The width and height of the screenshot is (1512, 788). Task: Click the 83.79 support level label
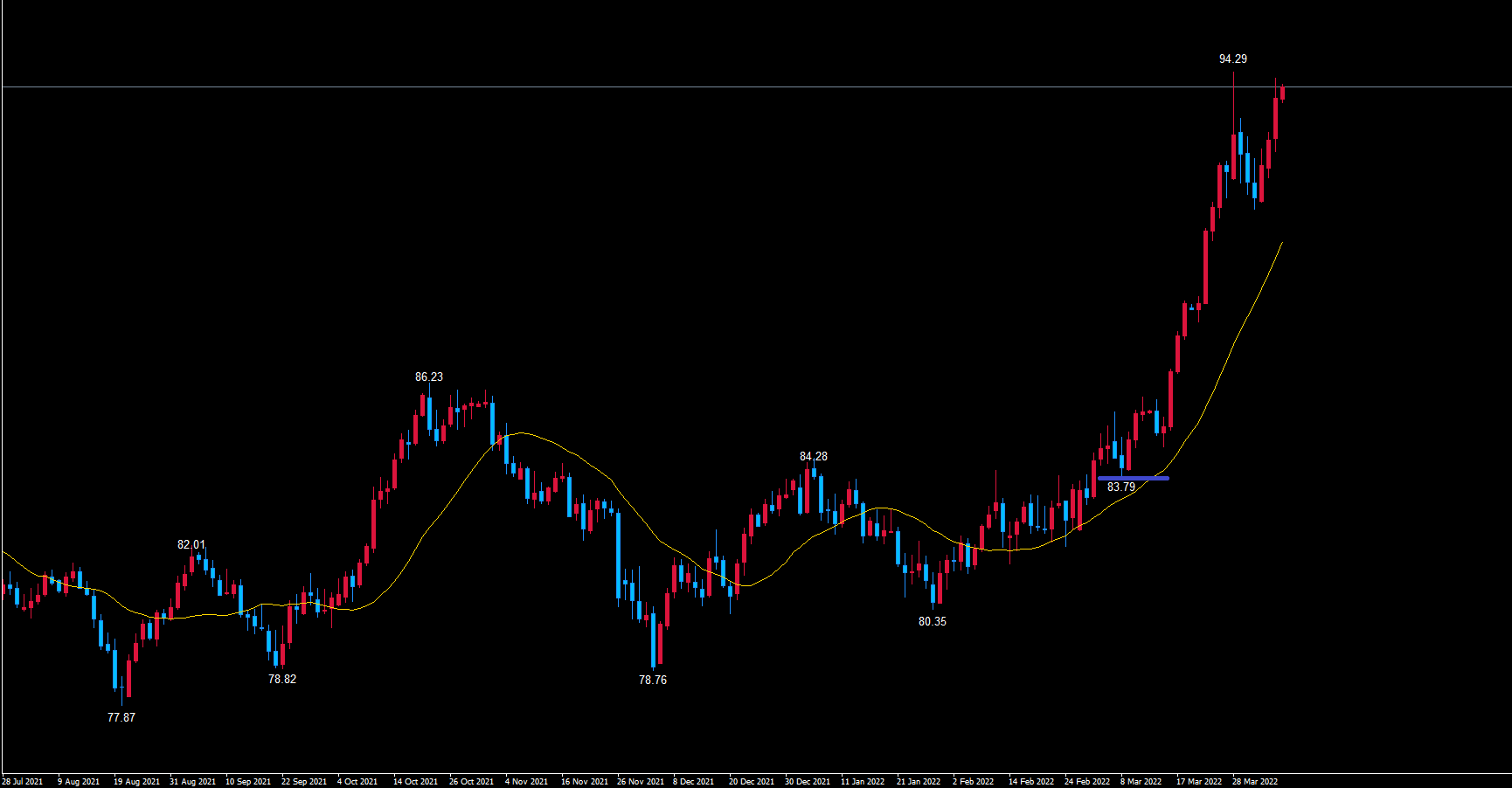pyautogui.click(x=1121, y=487)
